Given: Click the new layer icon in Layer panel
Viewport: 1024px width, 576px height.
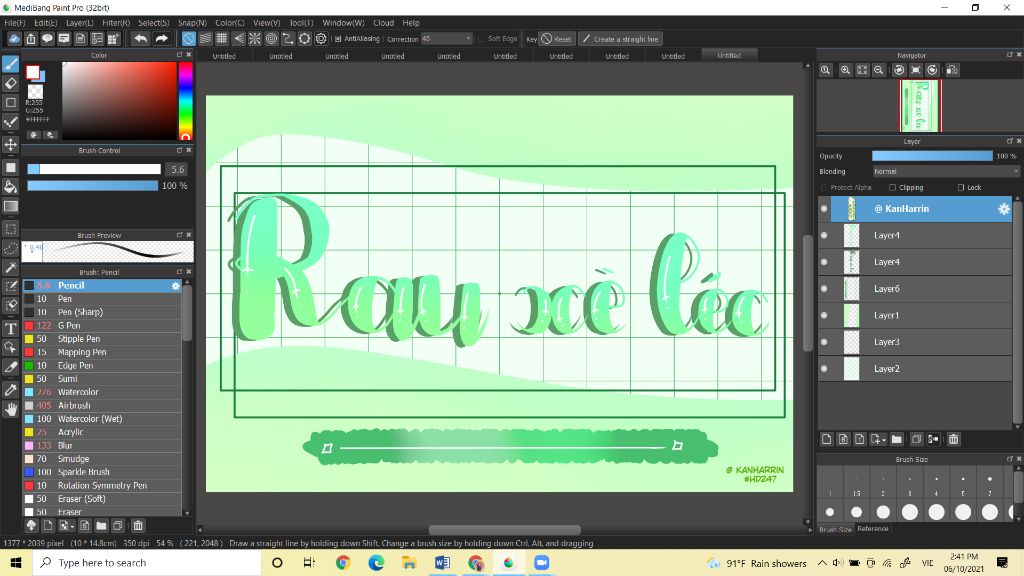Looking at the screenshot, I should (x=827, y=440).
